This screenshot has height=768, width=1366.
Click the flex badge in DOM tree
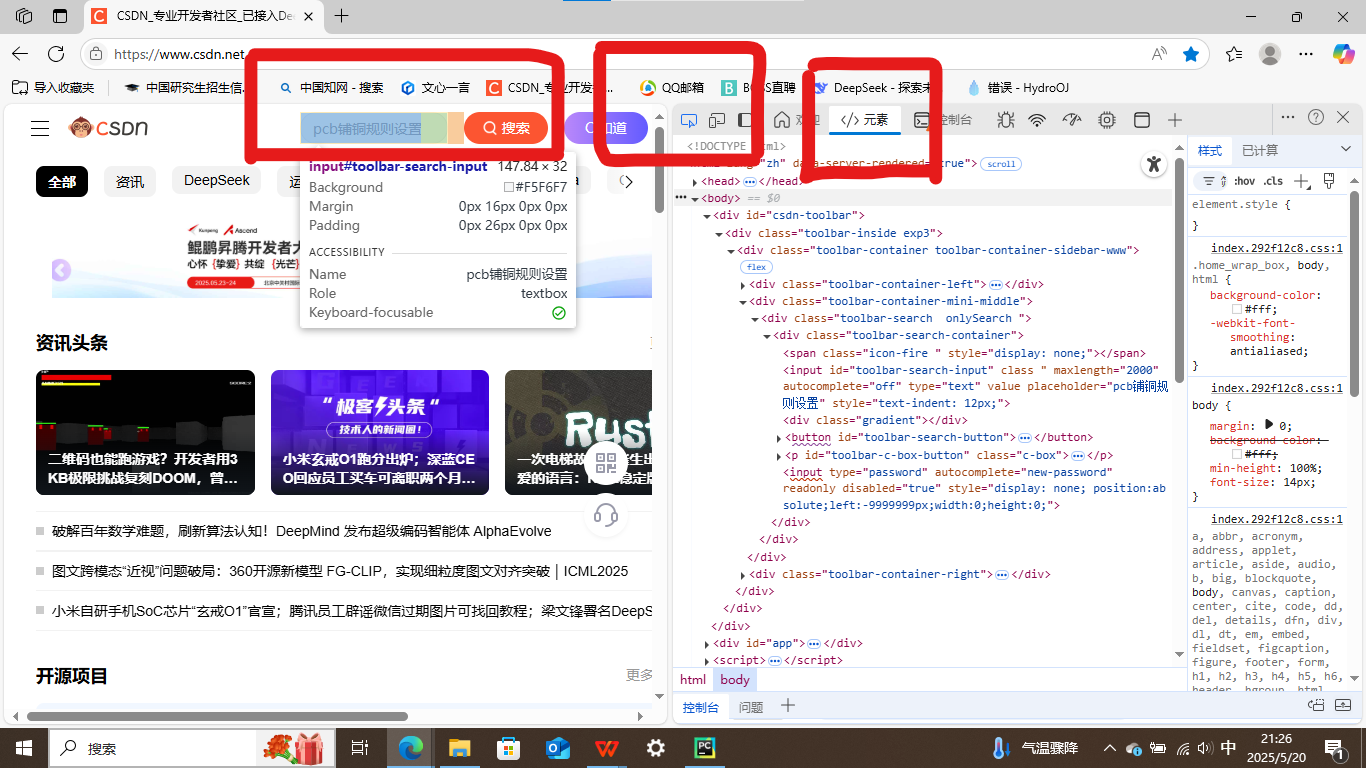(755, 267)
